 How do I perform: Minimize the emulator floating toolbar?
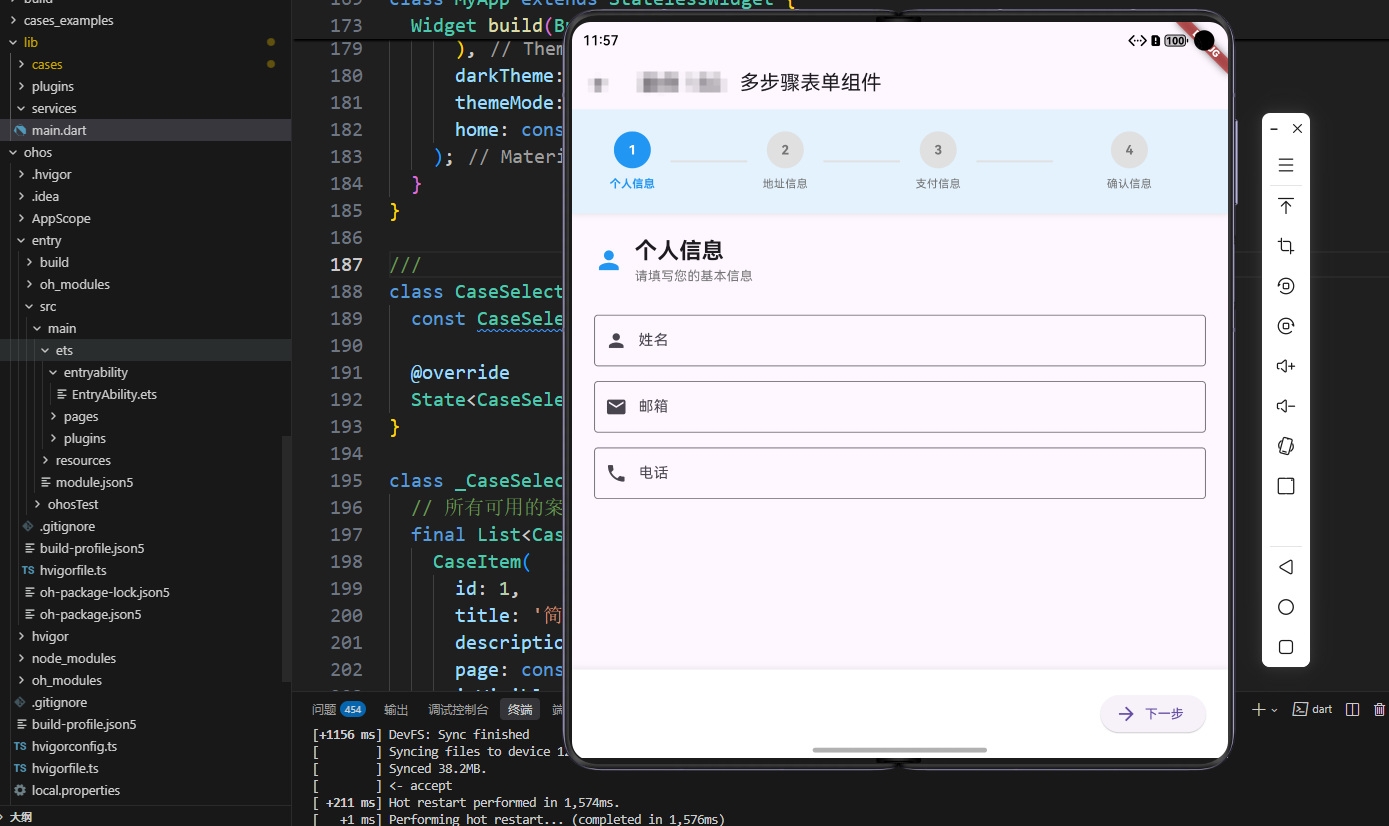click(1274, 129)
